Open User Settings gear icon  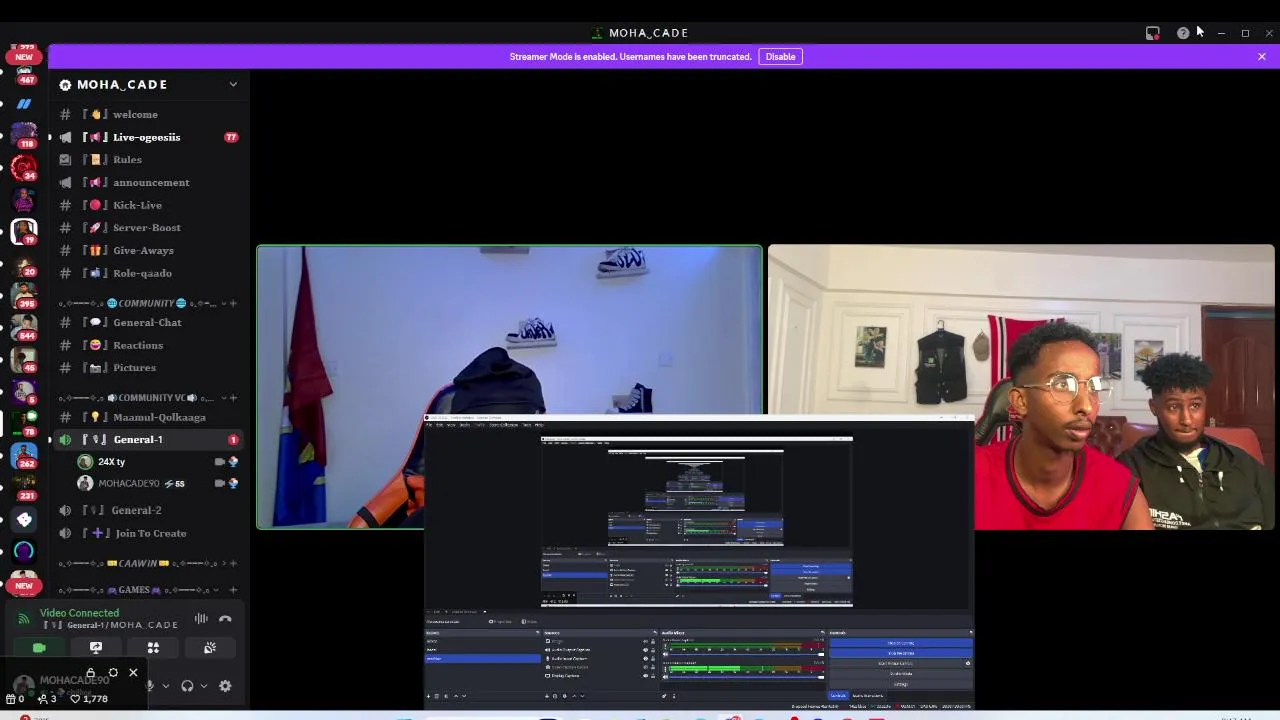(x=225, y=686)
